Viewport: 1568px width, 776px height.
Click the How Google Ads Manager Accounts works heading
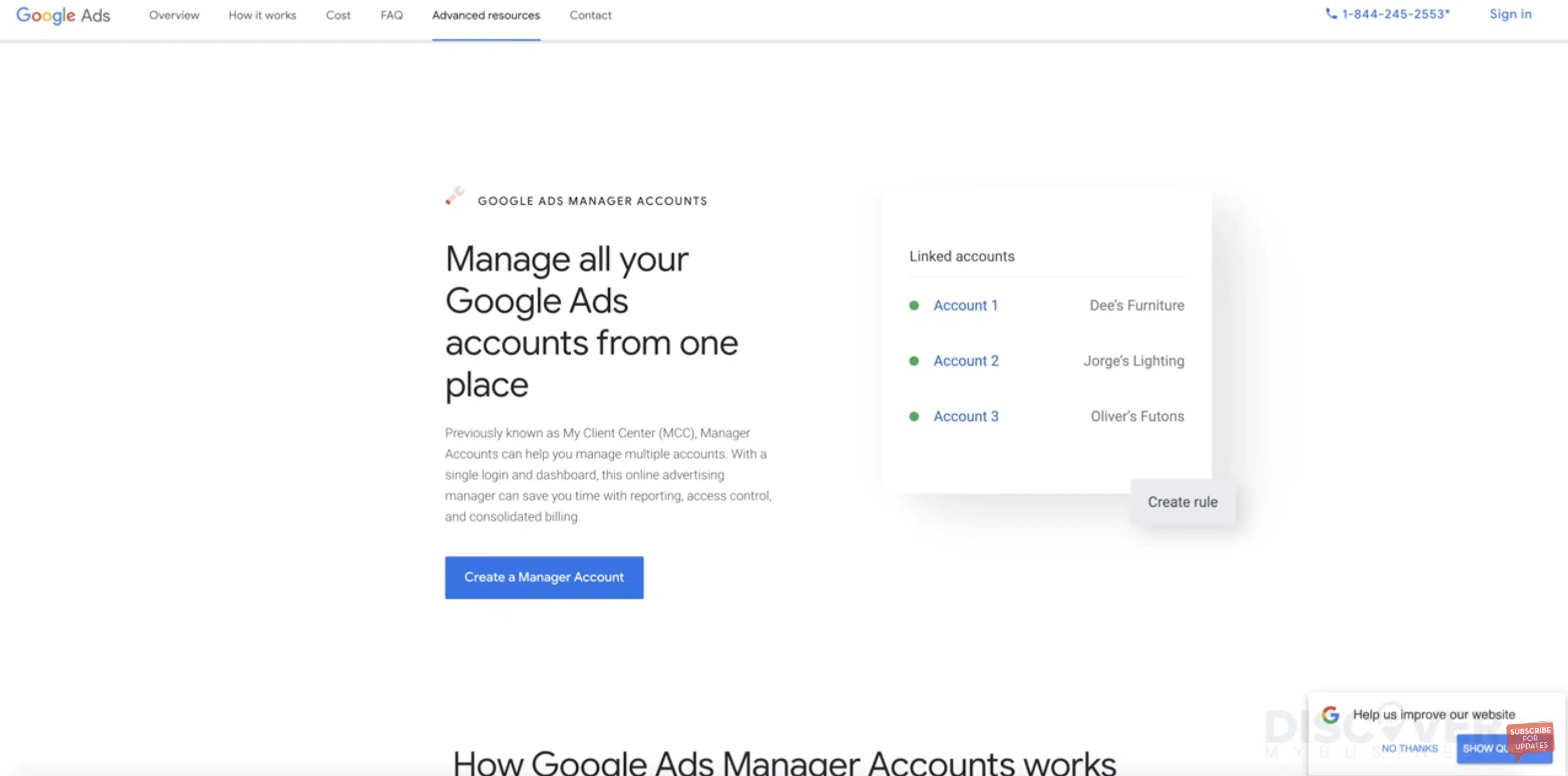pyautogui.click(x=785, y=762)
